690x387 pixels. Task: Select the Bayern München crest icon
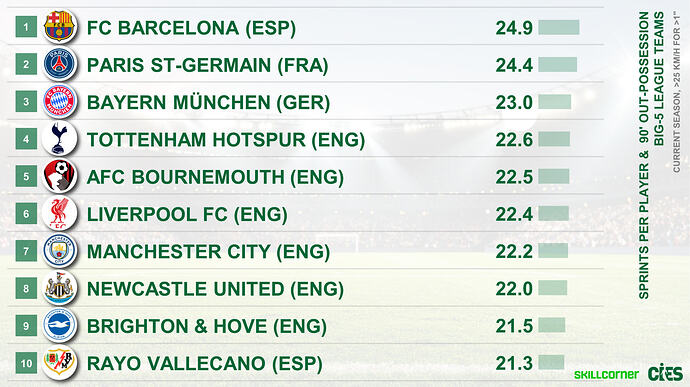pyautogui.click(x=59, y=101)
